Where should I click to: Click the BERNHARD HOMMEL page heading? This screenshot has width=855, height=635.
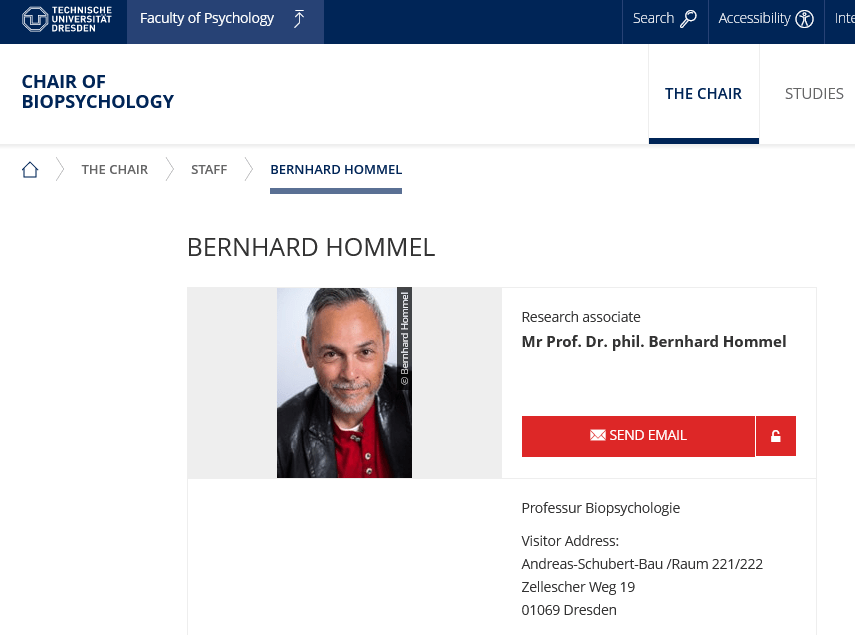pyautogui.click(x=311, y=248)
